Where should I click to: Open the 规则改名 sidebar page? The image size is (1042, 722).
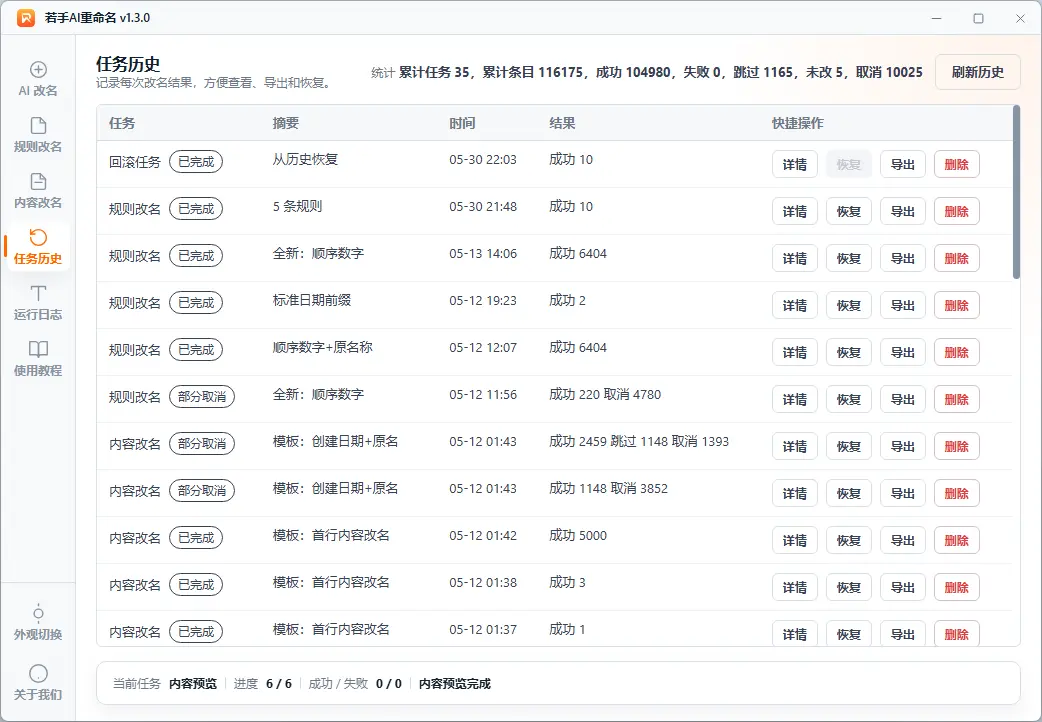pos(38,135)
